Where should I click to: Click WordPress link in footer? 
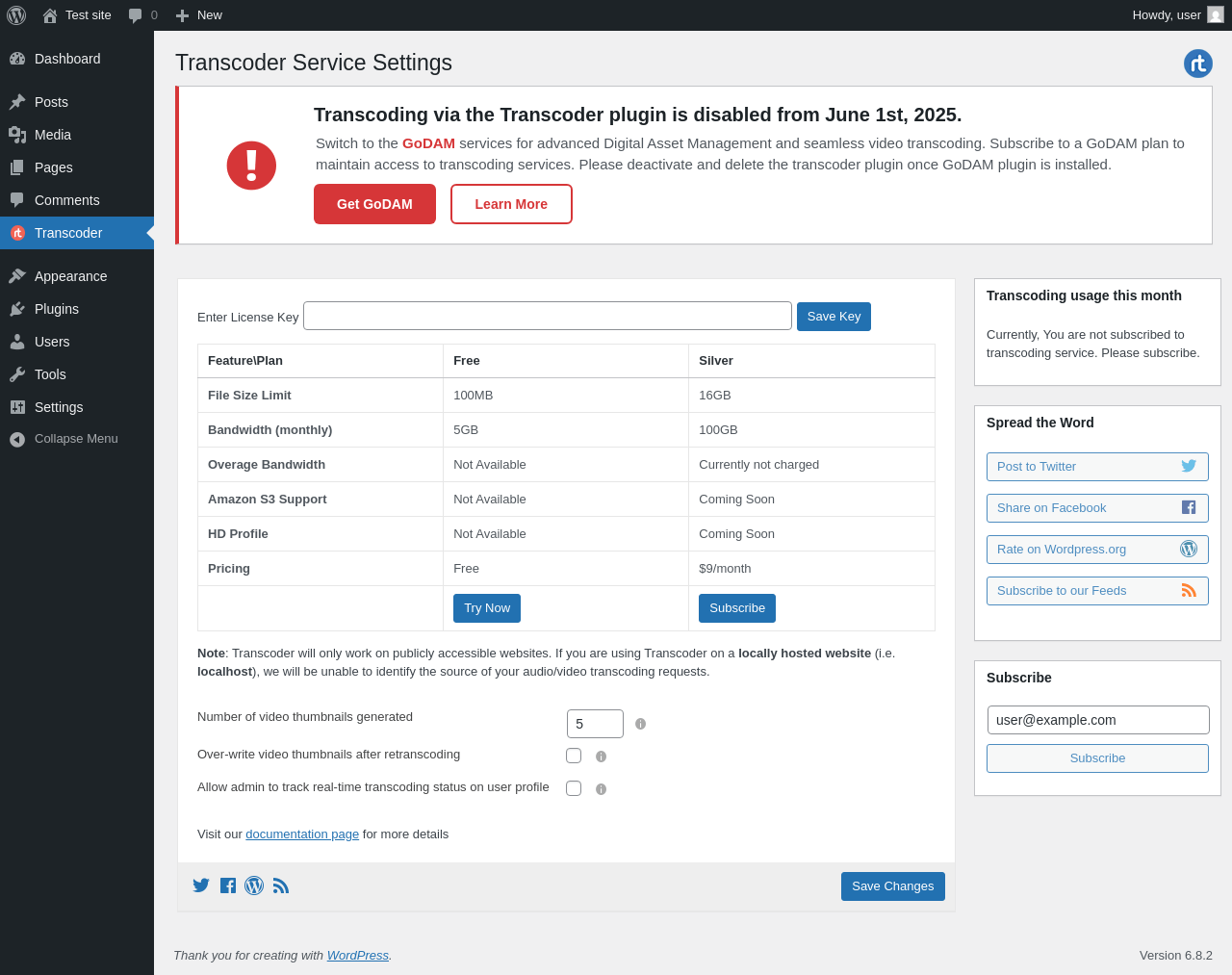(x=358, y=956)
